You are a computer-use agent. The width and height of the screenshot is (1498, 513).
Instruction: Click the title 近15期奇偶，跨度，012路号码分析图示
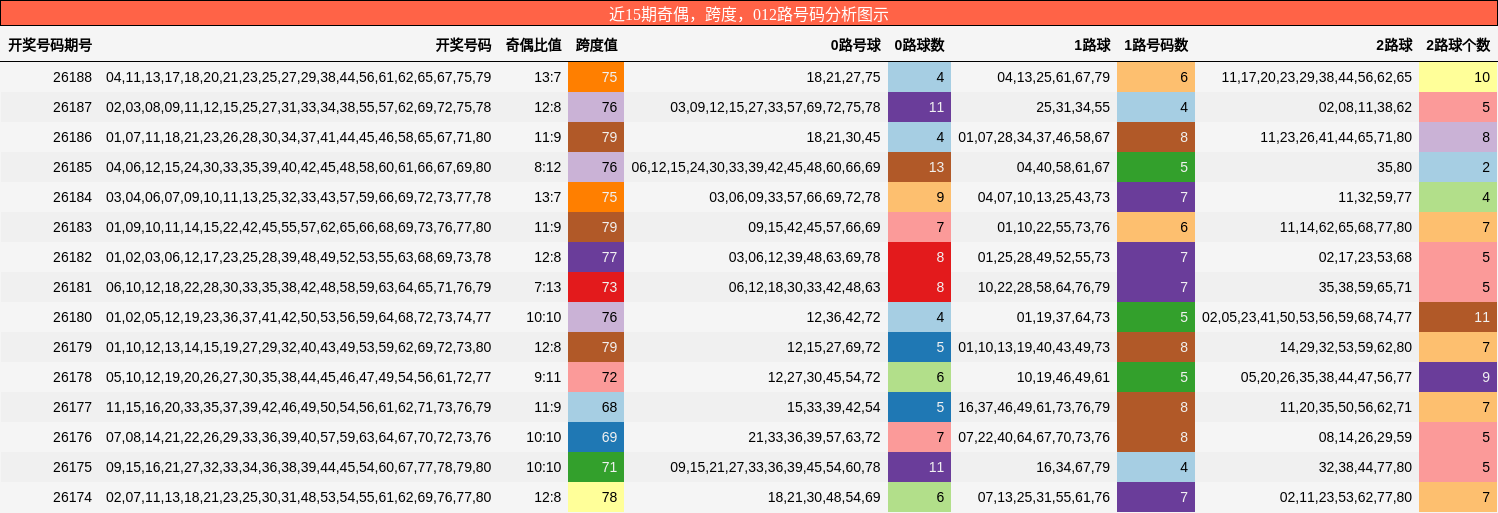(x=748, y=14)
